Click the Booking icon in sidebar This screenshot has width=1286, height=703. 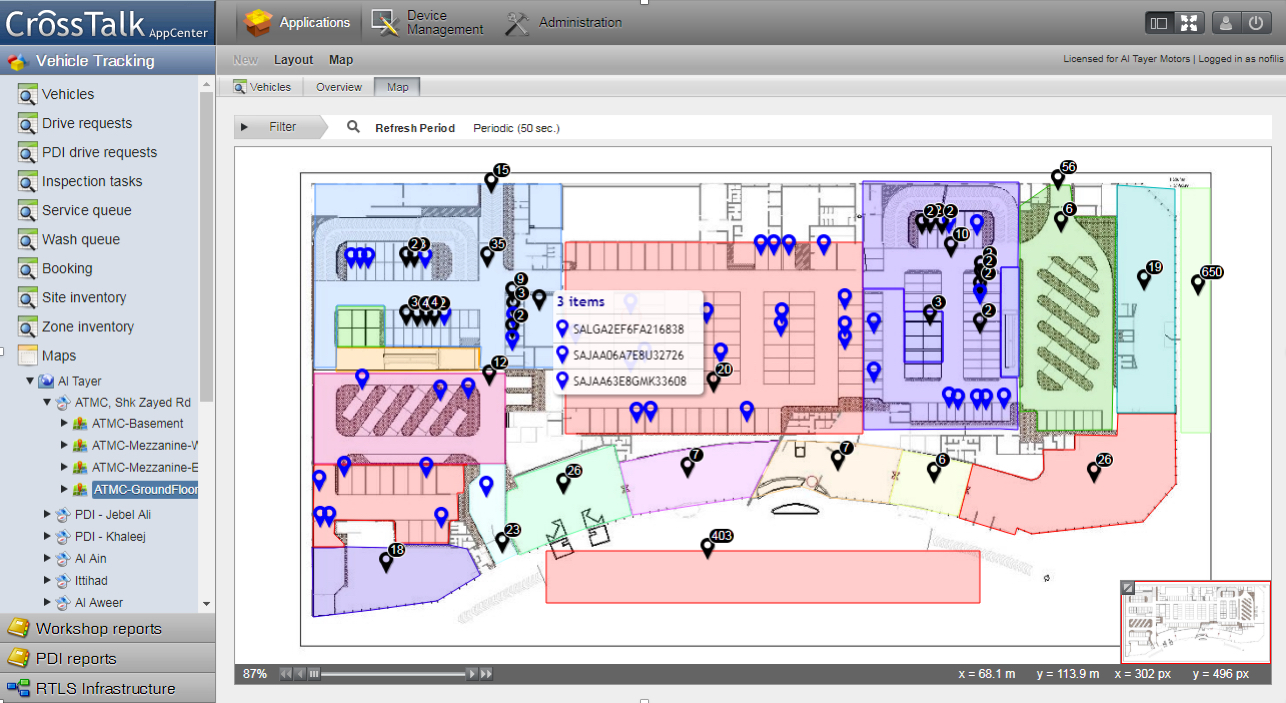click(x=27, y=268)
